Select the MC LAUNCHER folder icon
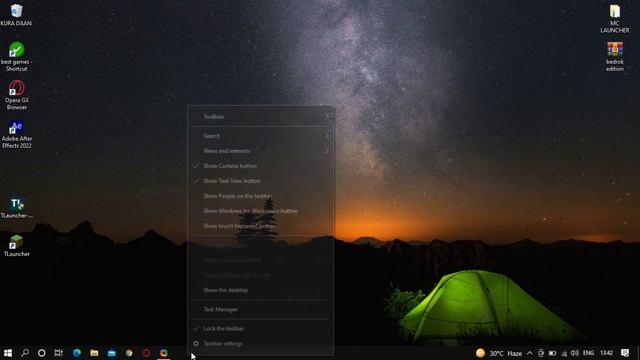 (615, 18)
